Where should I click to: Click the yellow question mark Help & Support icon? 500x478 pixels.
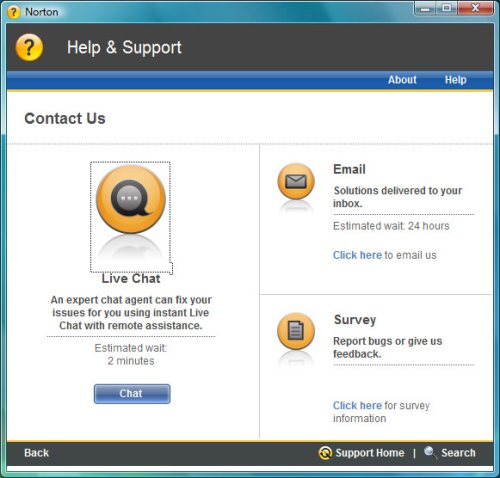pyautogui.click(x=29, y=48)
